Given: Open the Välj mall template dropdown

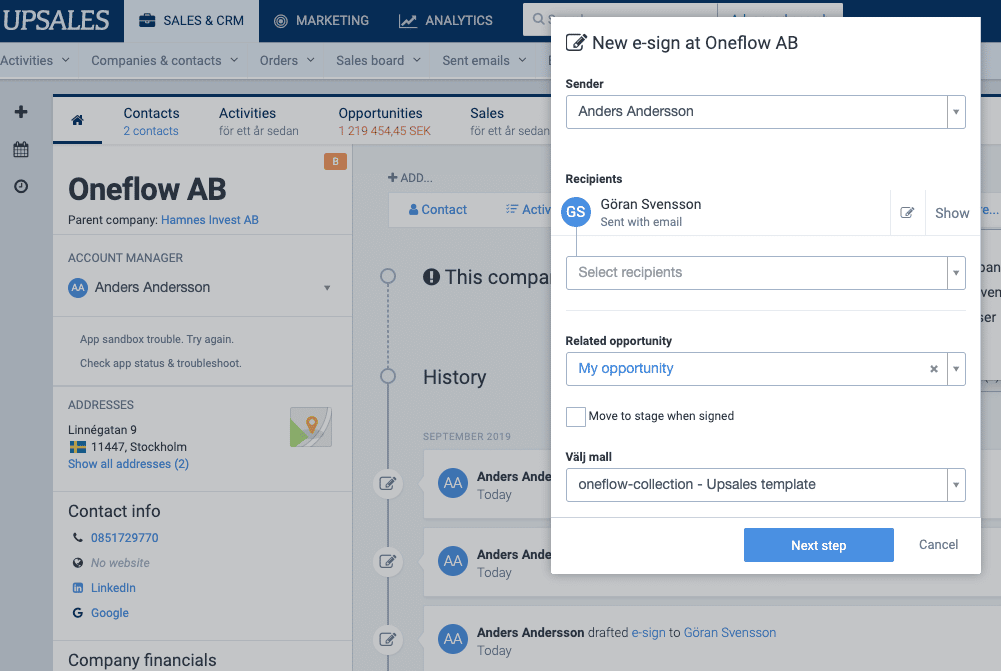Looking at the screenshot, I should click(x=956, y=485).
